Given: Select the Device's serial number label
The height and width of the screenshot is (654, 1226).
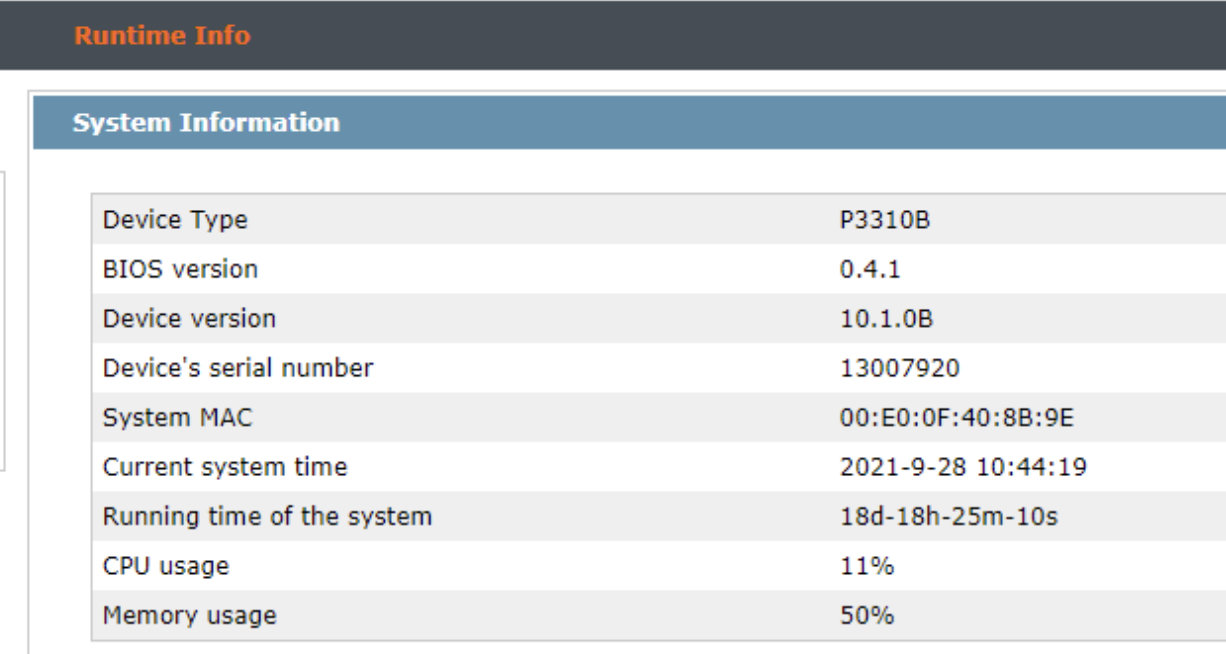Looking at the screenshot, I should point(238,368).
